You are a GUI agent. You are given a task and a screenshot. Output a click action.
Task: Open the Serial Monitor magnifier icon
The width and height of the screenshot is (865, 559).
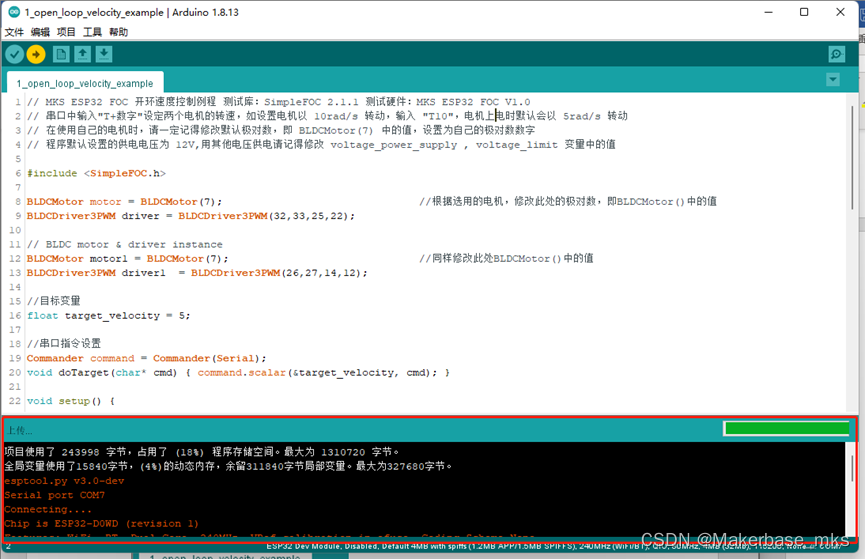pos(837,54)
